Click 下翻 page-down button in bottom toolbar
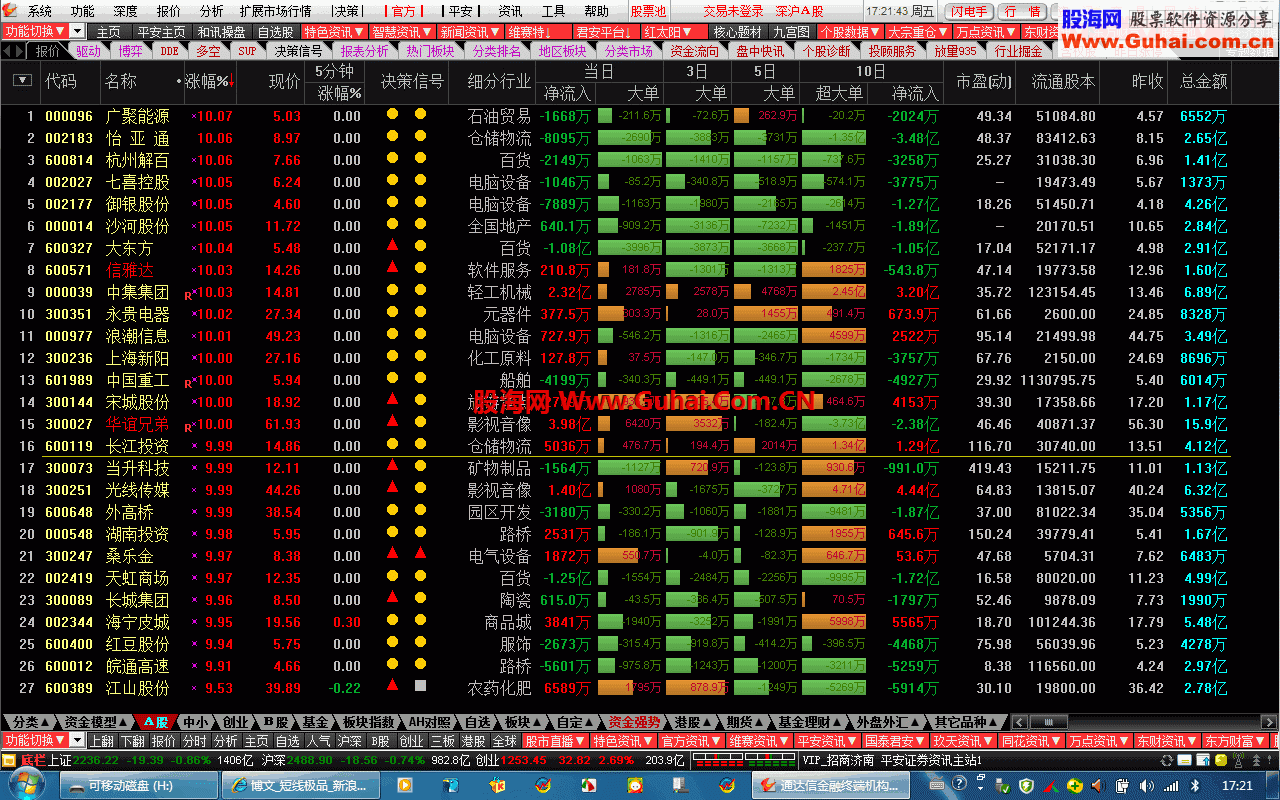The height and width of the screenshot is (800, 1280). (133, 741)
